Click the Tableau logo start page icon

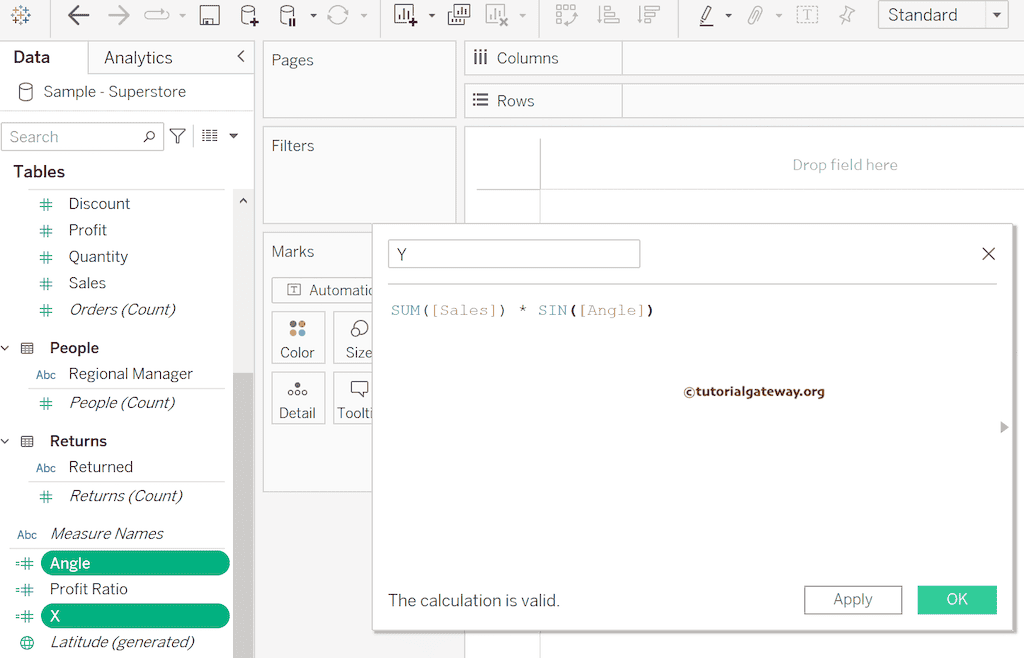(21, 15)
